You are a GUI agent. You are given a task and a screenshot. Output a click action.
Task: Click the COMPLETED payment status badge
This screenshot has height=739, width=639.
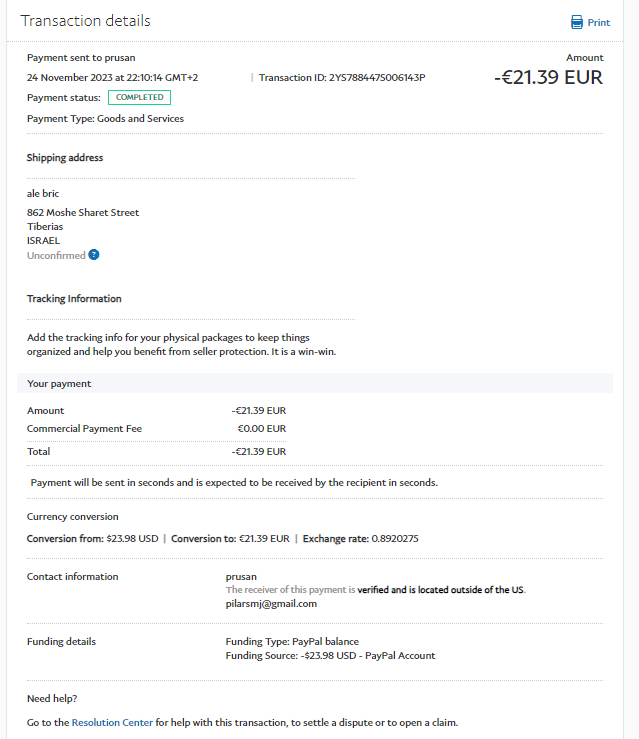[139, 97]
